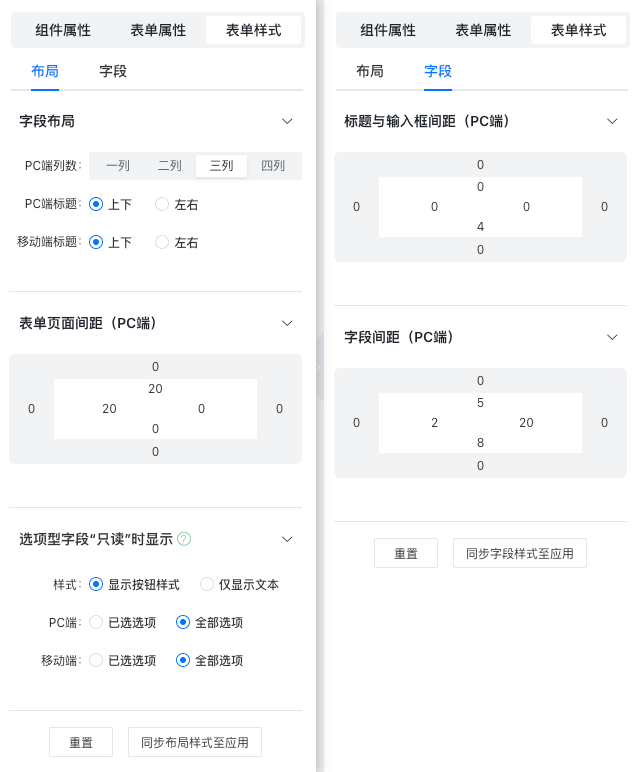639x772 pixels.
Task: Open the 字段 sub-tab in left panel
Action: click(113, 71)
